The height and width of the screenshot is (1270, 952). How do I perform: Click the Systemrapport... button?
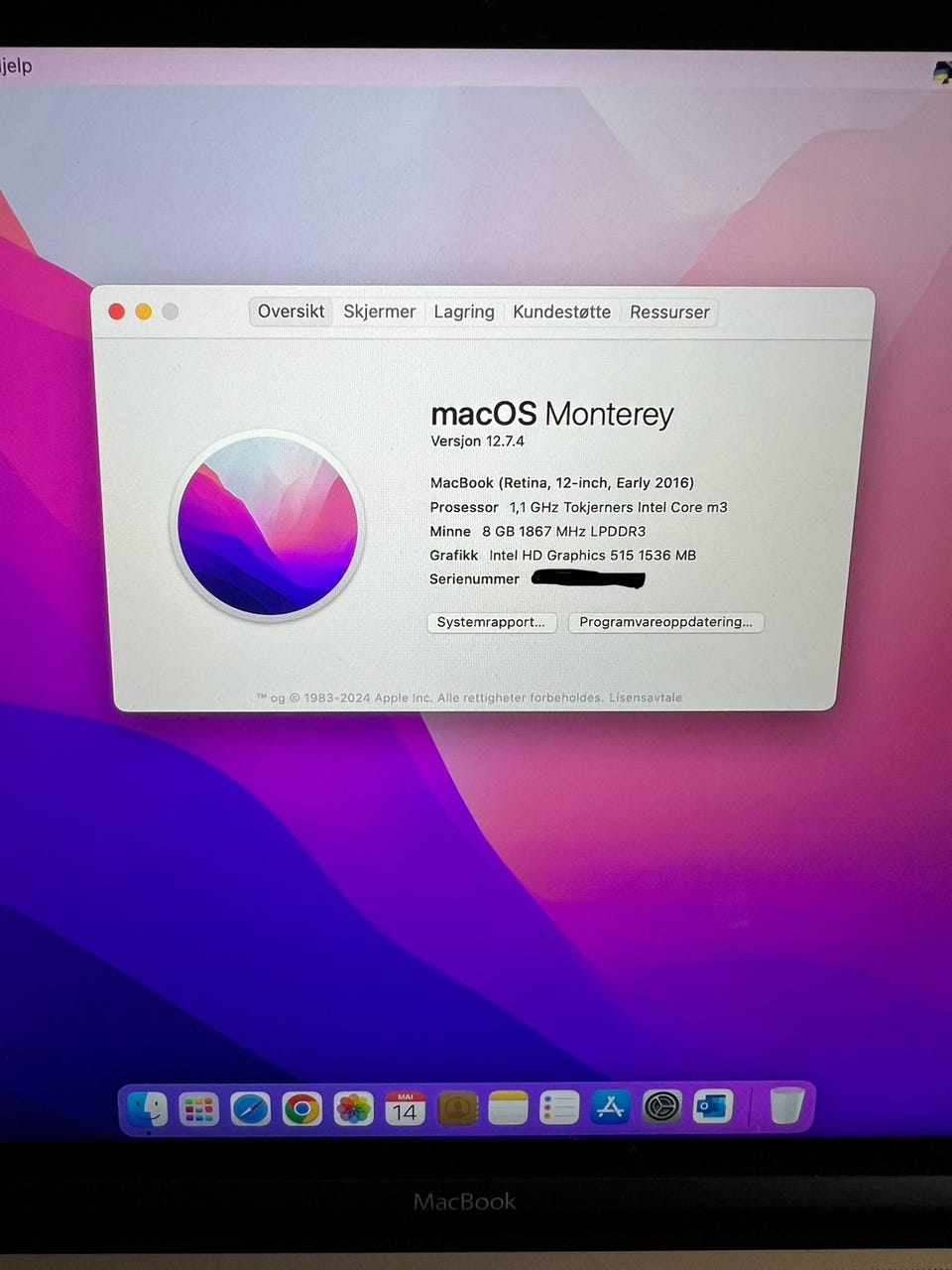[491, 622]
